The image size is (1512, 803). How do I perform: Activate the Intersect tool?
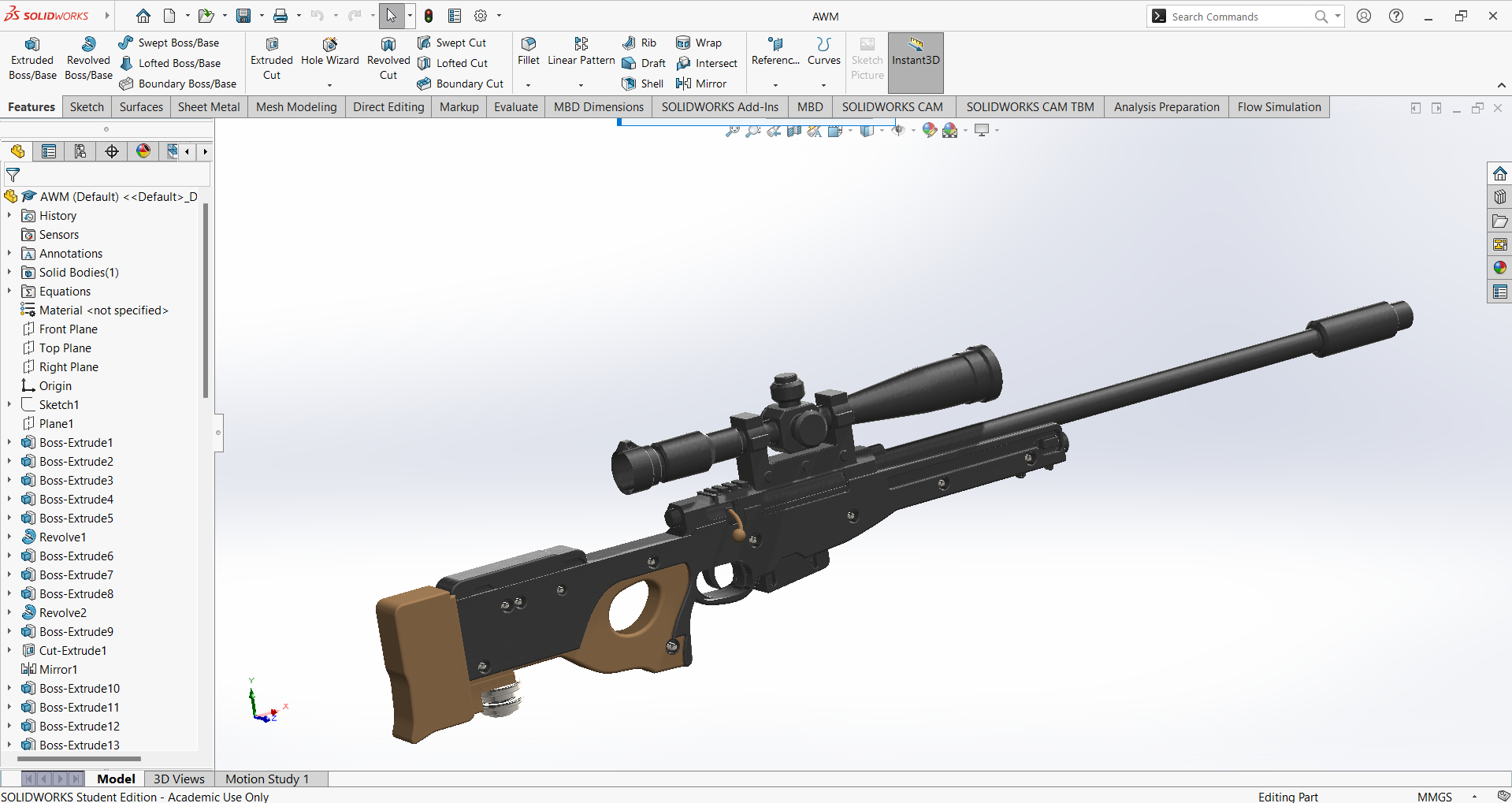[707, 63]
